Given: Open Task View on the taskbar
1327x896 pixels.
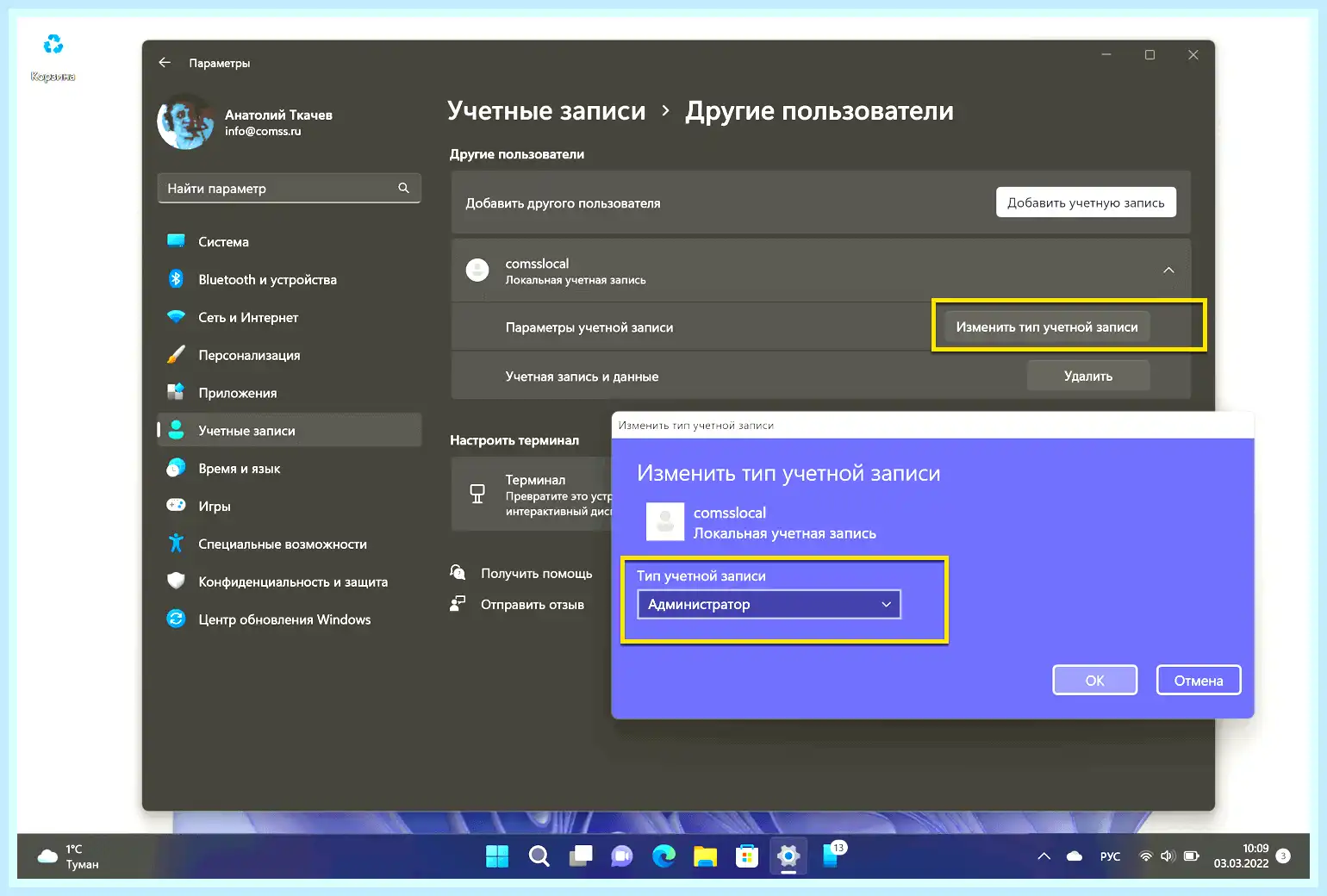Looking at the screenshot, I should [x=580, y=856].
